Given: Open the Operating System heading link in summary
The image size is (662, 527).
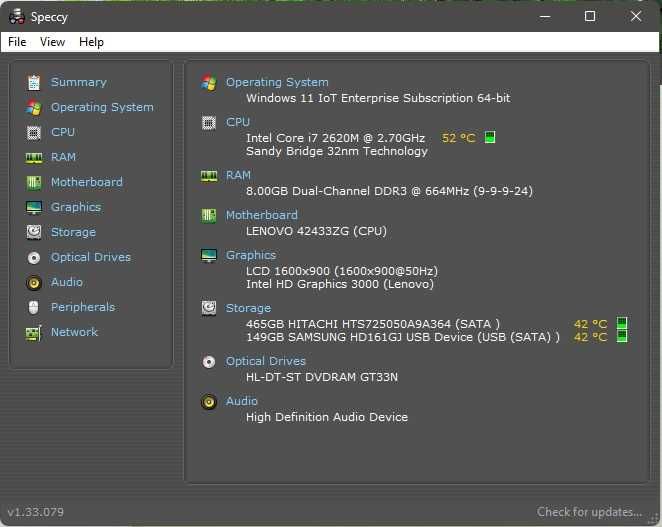Looking at the screenshot, I should pyautogui.click(x=277, y=82).
